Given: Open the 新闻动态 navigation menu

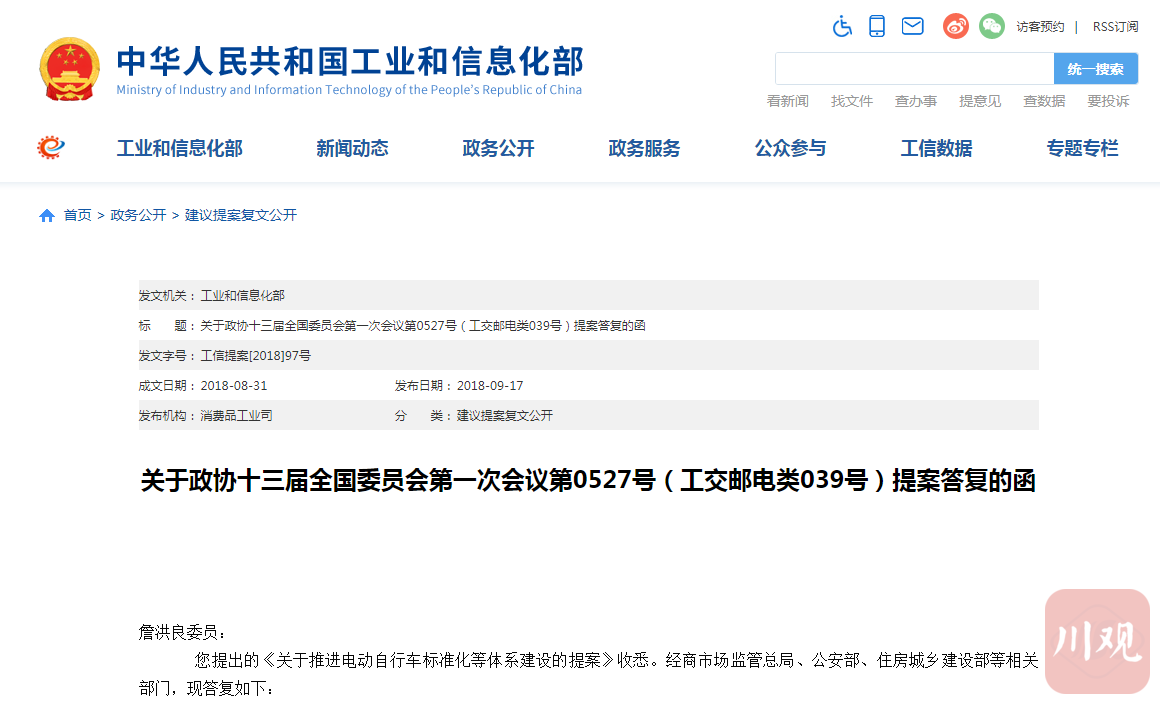Looking at the screenshot, I should (352, 149).
